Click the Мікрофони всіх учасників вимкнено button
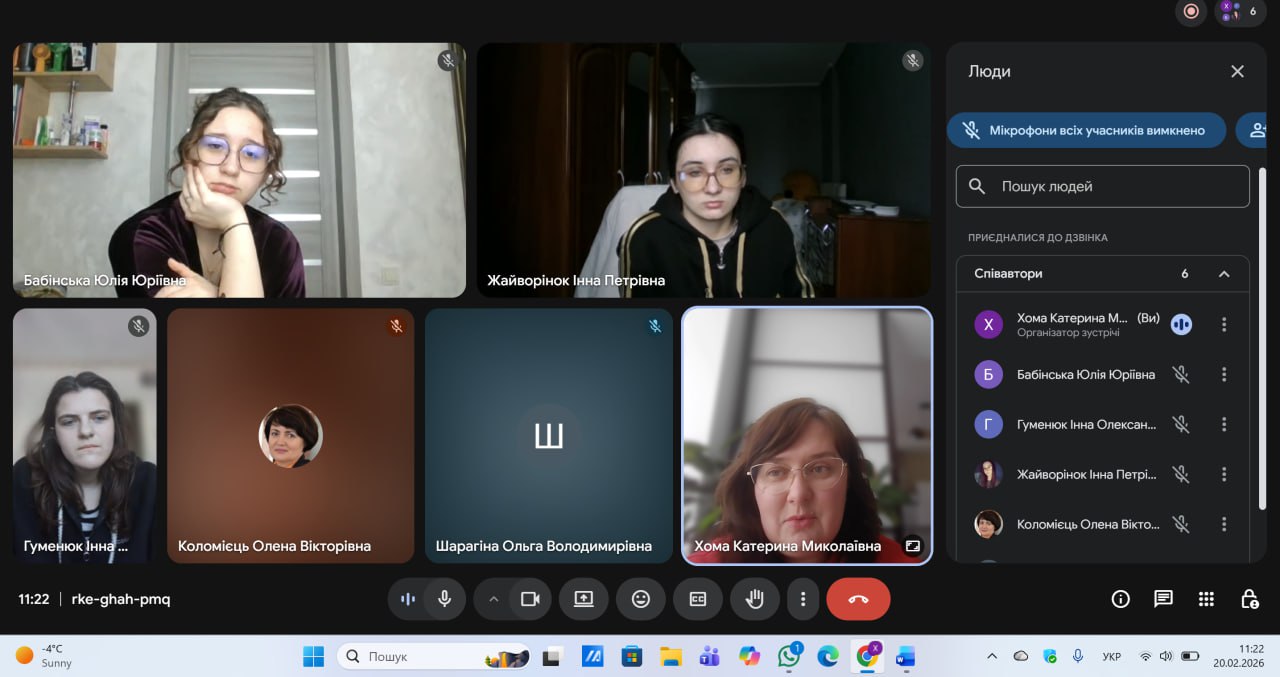This screenshot has height=677, width=1280. (1086, 130)
